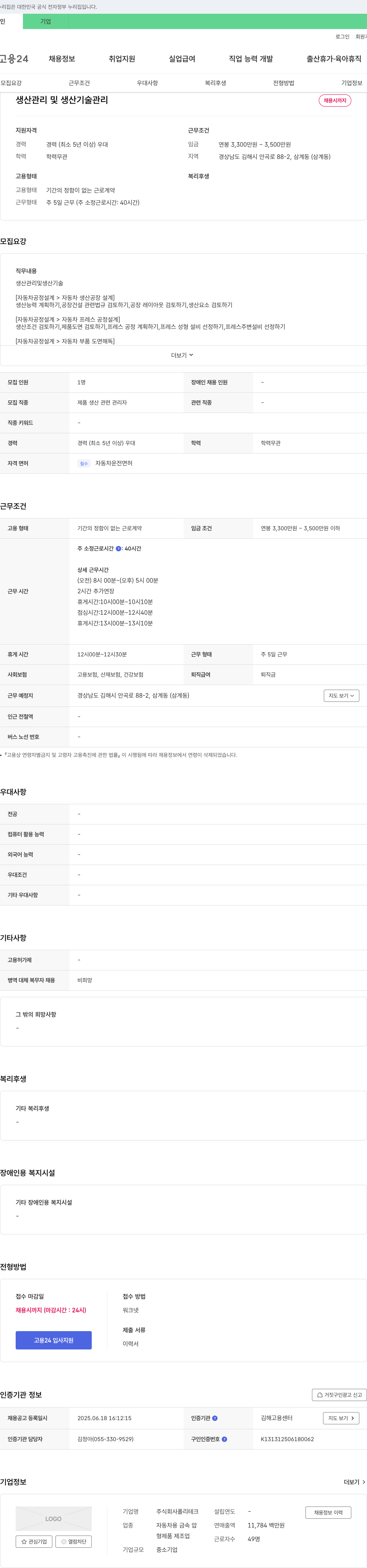Click the contact 김정아(055-330-9529)
This screenshot has height=1568, width=367.
pyautogui.click(x=105, y=1439)
